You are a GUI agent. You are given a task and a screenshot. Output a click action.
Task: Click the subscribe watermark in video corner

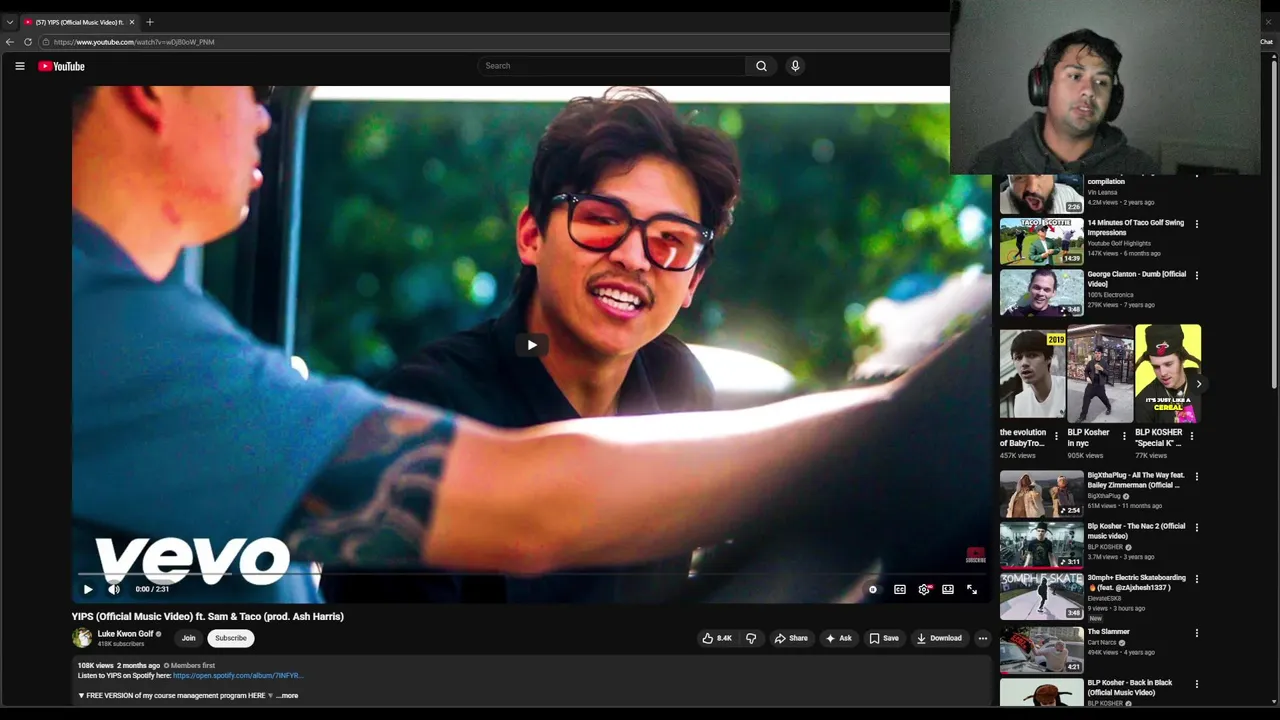(x=976, y=556)
